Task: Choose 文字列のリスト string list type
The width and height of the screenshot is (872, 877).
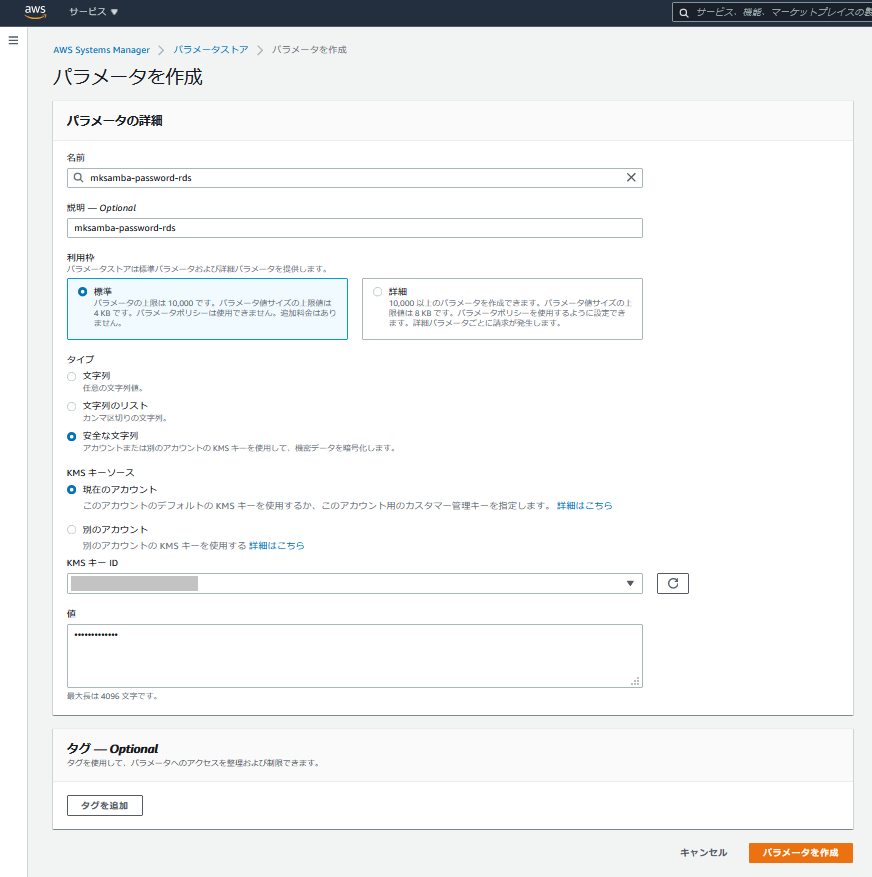Action: [72, 407]
